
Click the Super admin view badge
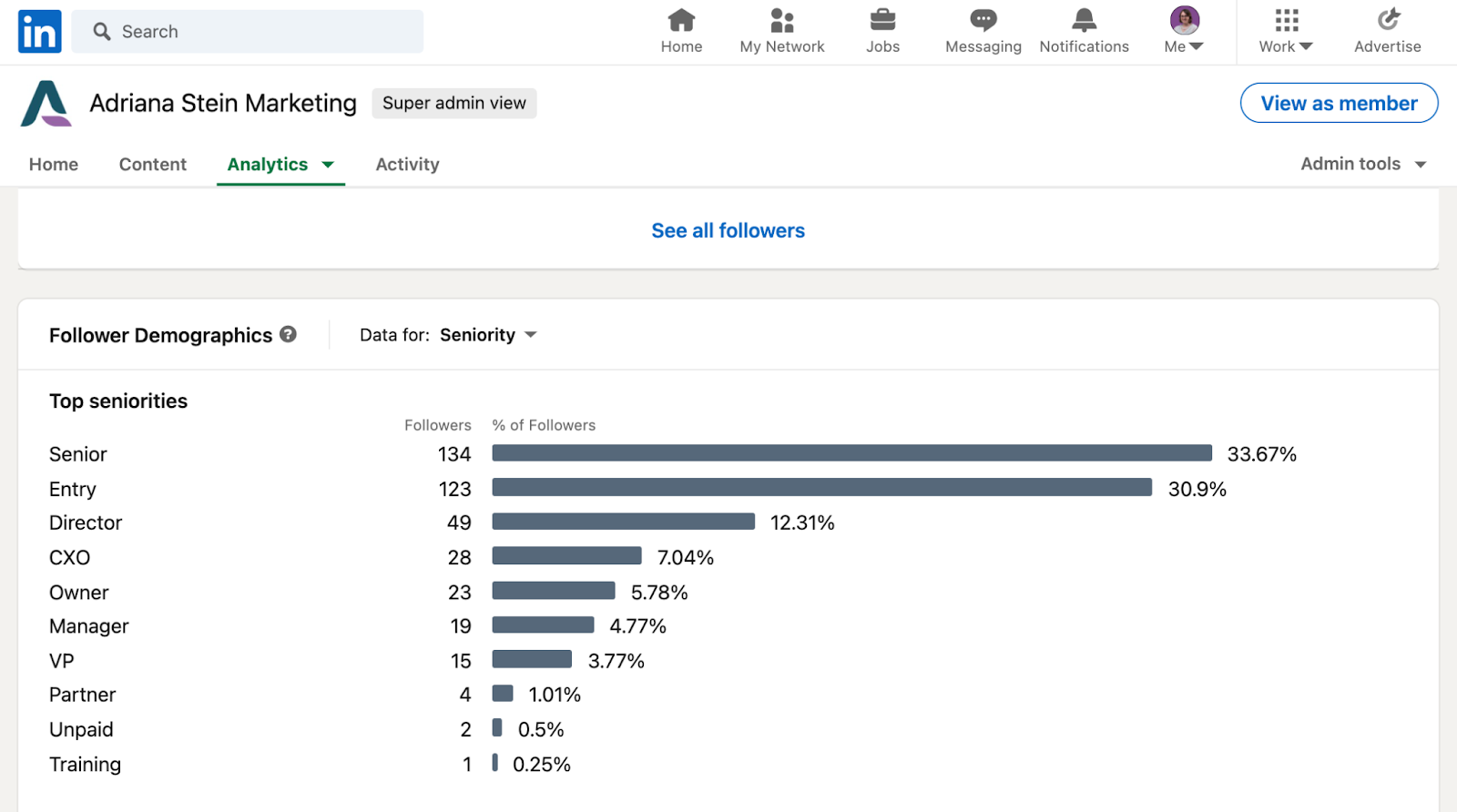tap(454, 103)
